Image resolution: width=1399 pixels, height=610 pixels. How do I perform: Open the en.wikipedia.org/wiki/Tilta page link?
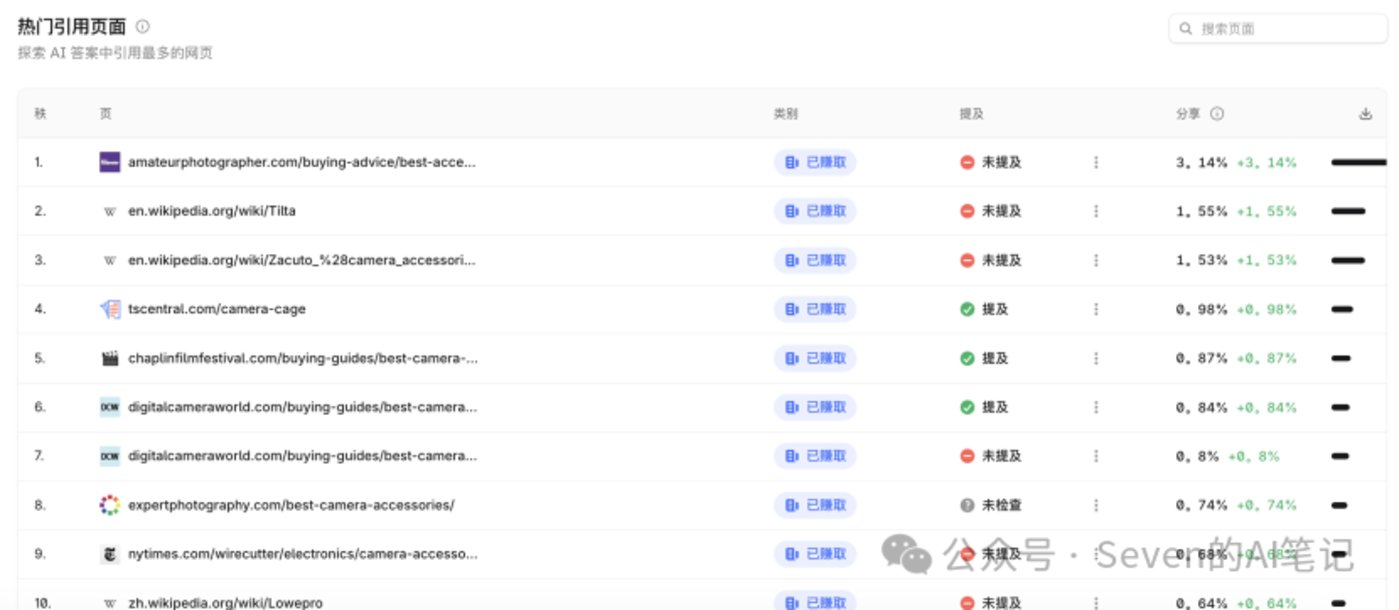pos(212,211)
